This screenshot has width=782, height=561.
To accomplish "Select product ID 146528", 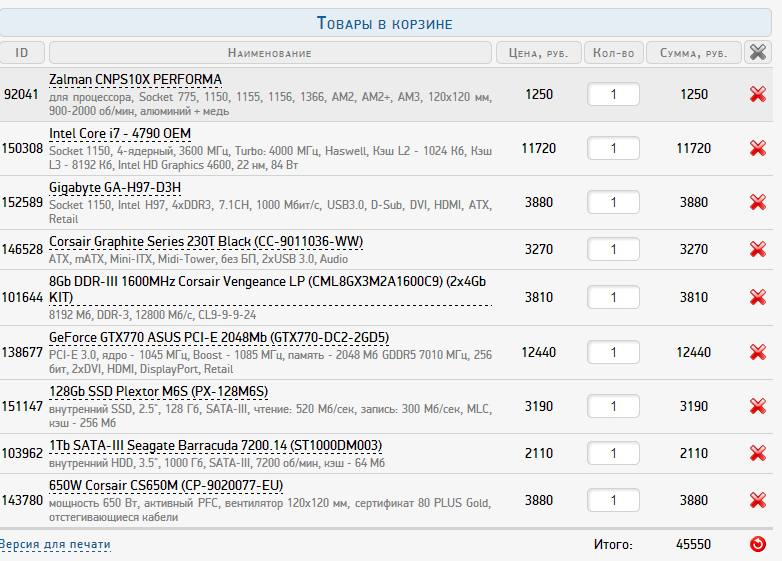I will tap(22, 249).
